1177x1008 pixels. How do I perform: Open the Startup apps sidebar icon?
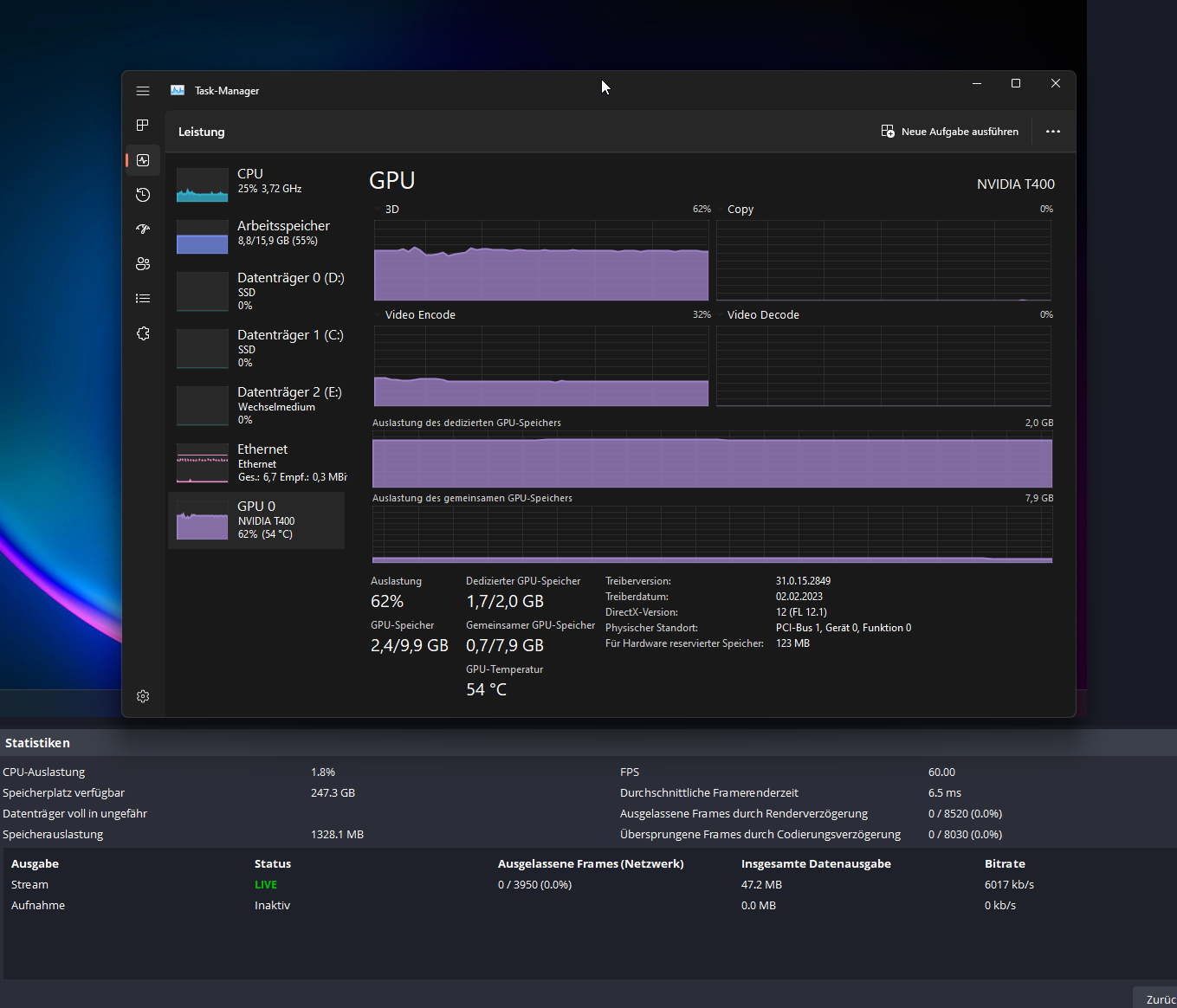143,229
